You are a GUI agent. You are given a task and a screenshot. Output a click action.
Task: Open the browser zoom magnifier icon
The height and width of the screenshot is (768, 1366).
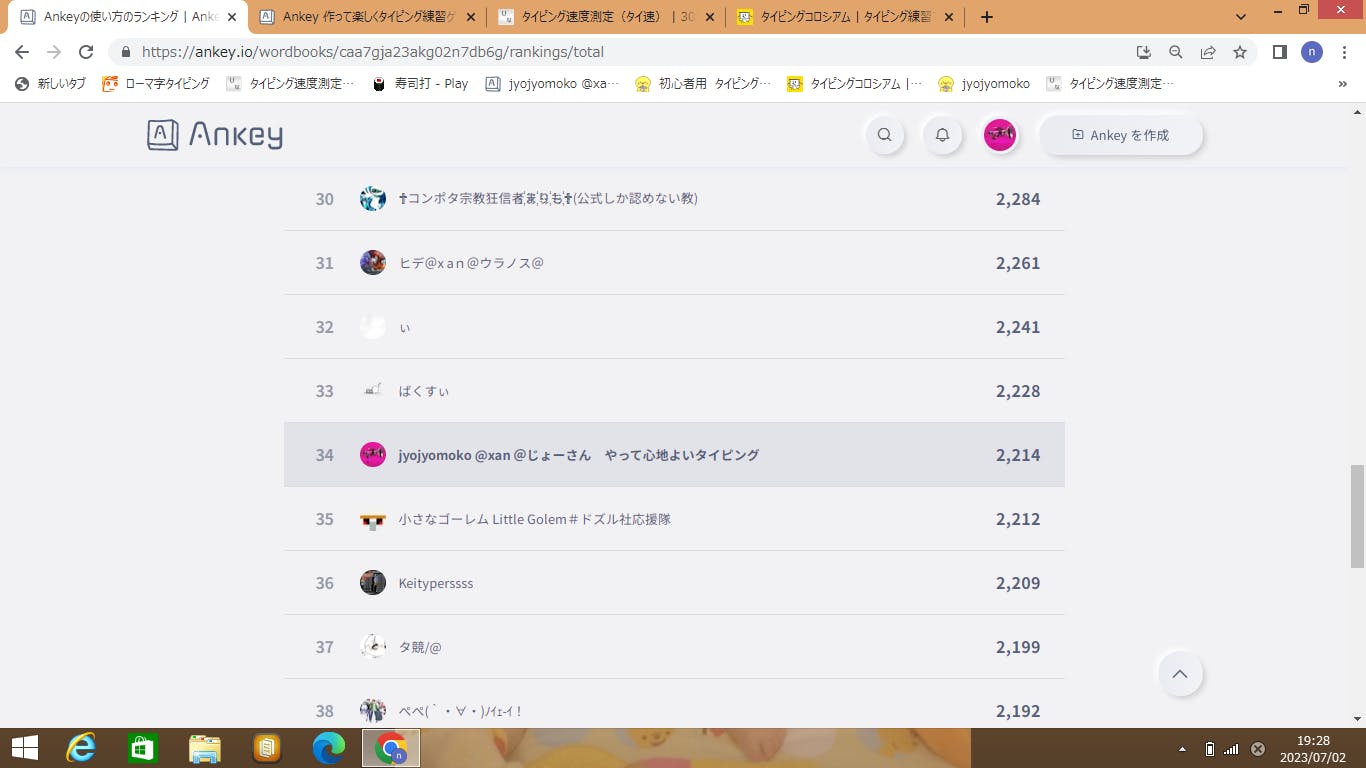pyautogui.click(x=1176, y=52)
